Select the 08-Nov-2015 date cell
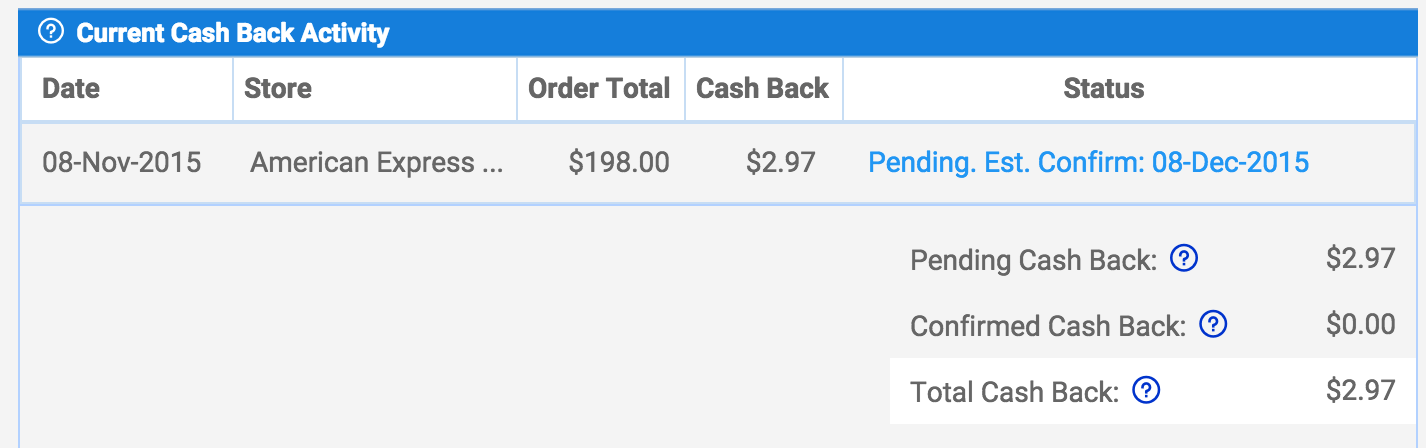 pos(122,162)
